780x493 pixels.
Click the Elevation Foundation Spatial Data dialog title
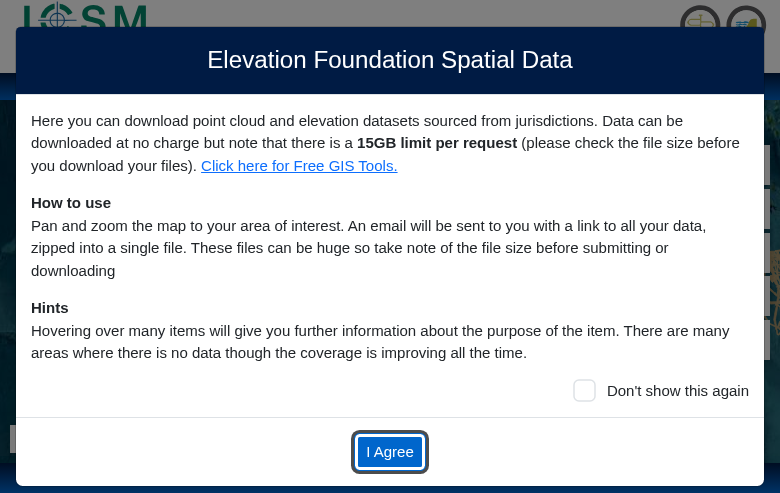point(390,60)
